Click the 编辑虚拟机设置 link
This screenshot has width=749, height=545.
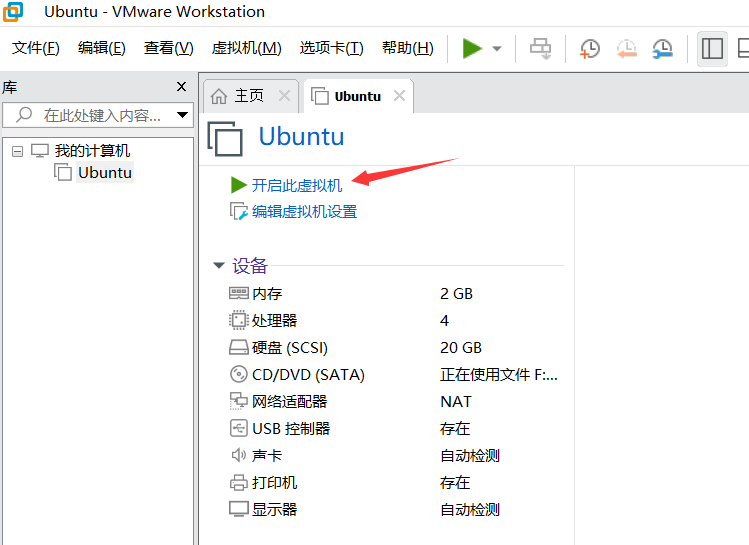[304, 211]
